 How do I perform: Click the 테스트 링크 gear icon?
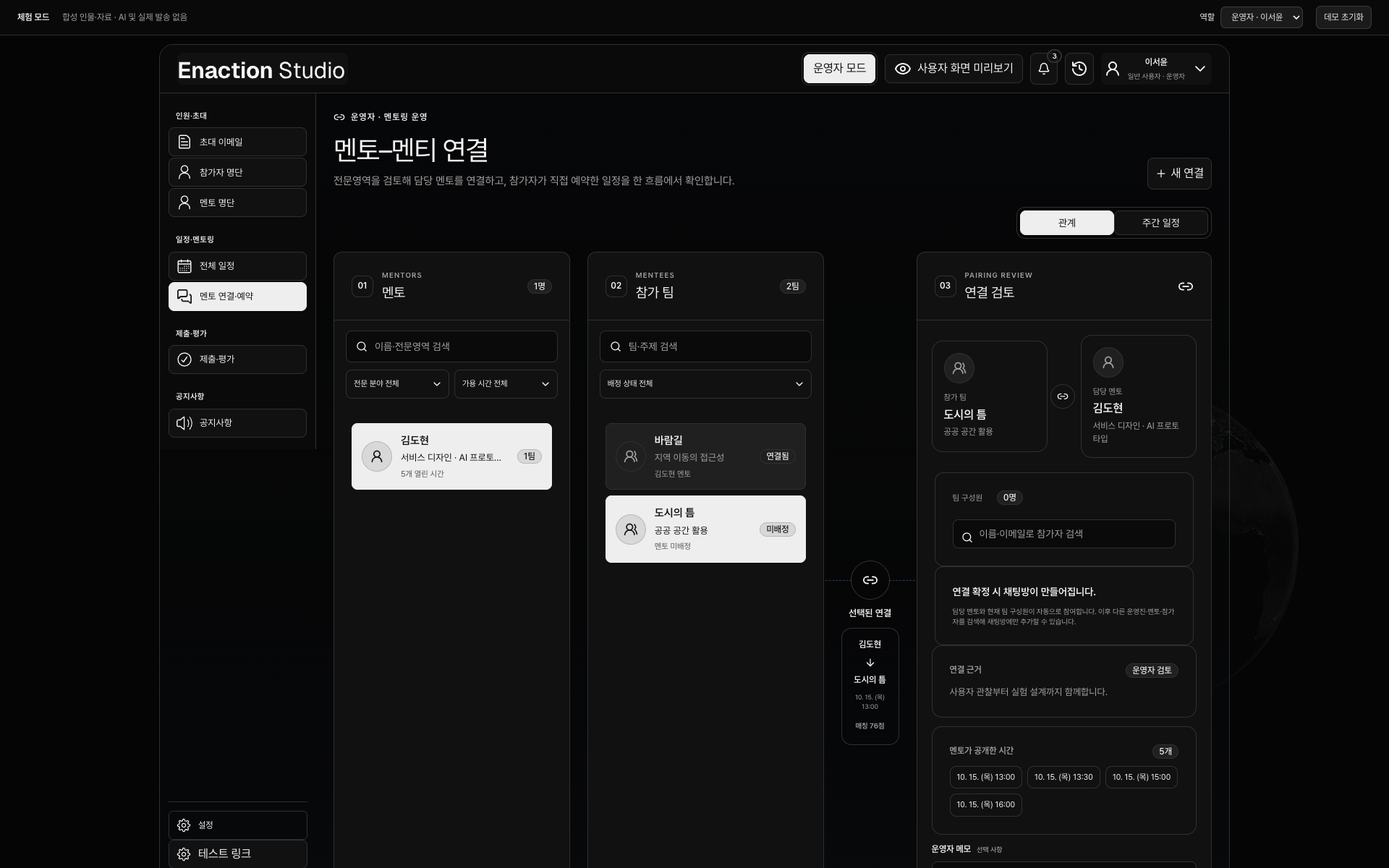(x=184, y=854)
